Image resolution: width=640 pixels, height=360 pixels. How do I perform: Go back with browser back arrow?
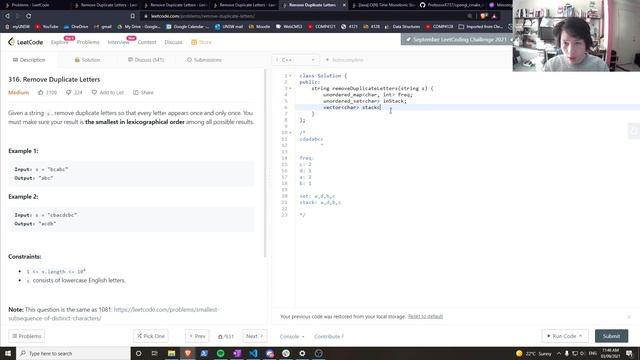(7, 16)
